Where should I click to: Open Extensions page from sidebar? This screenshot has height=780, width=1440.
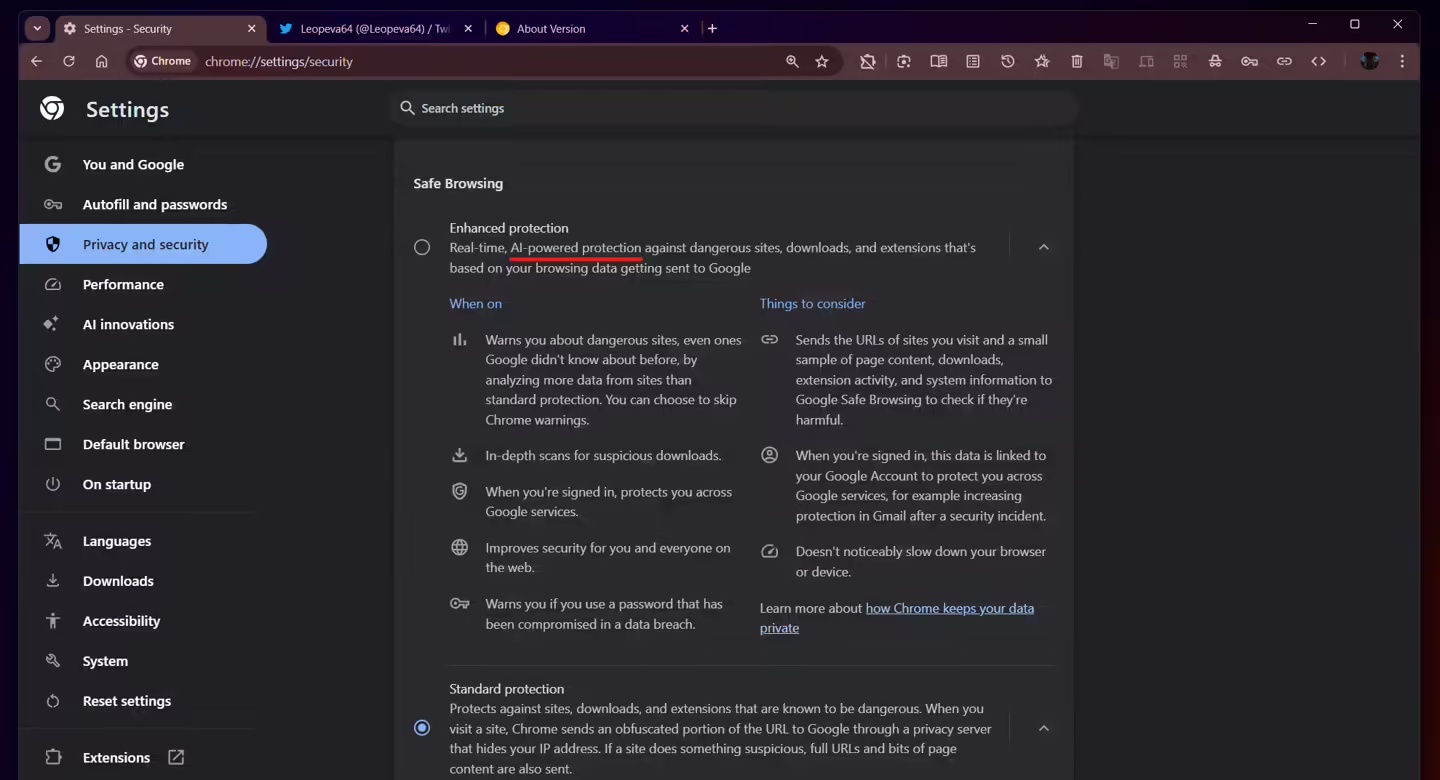(116, 757)
